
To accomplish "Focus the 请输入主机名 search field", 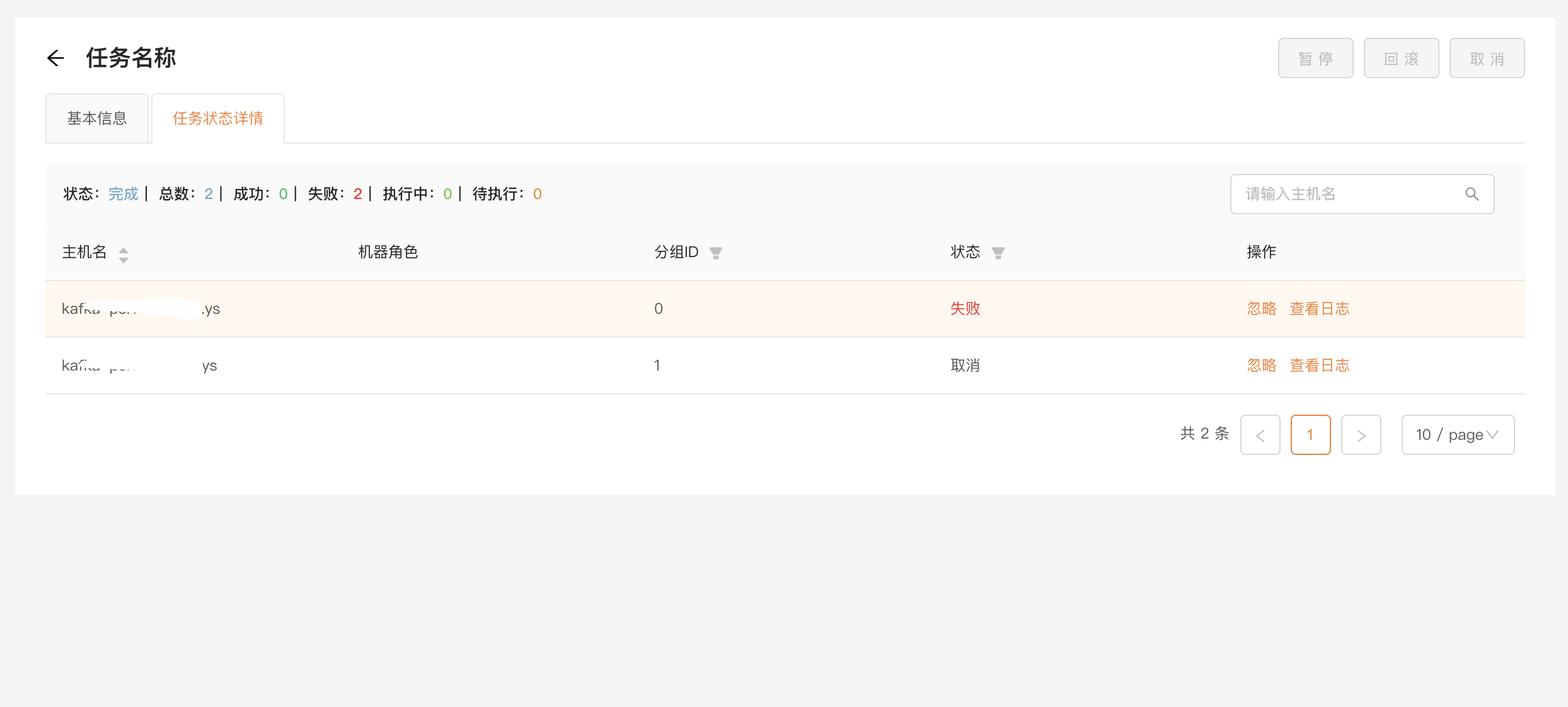I will [1349, 194].
